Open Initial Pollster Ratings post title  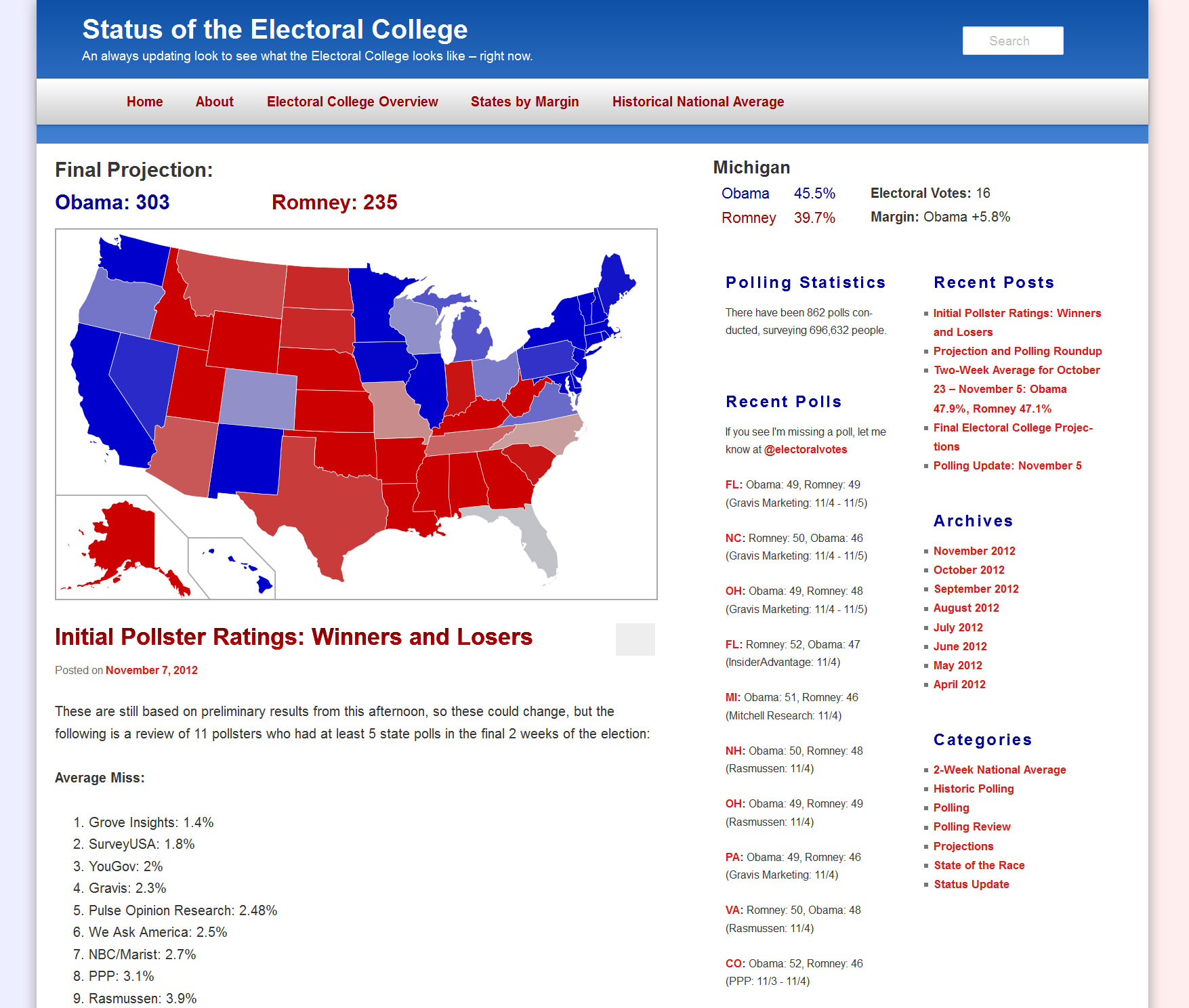(293, 637)
